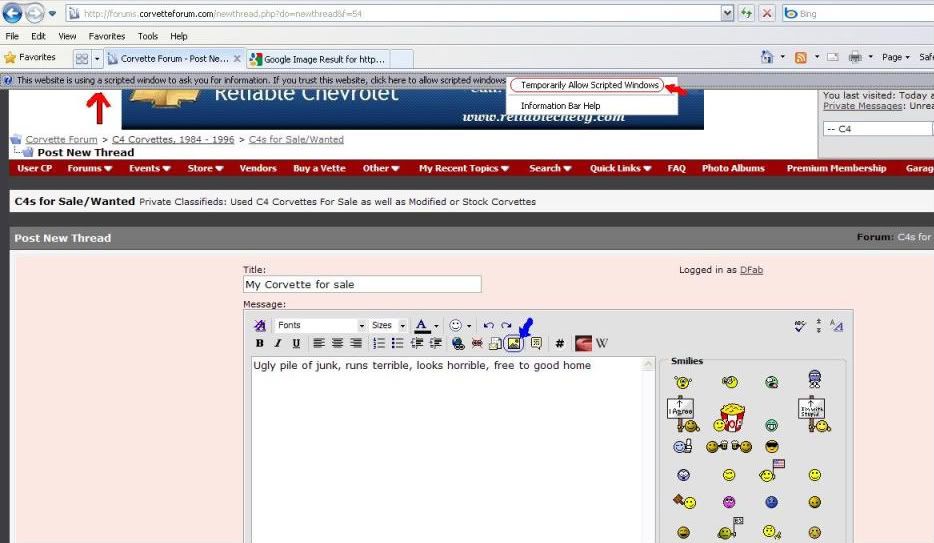Open the Tools menu in menu bar
Image resolution: width=934 pixels, height=543 pixels.
pyautogui.click(x=148, y=36)
